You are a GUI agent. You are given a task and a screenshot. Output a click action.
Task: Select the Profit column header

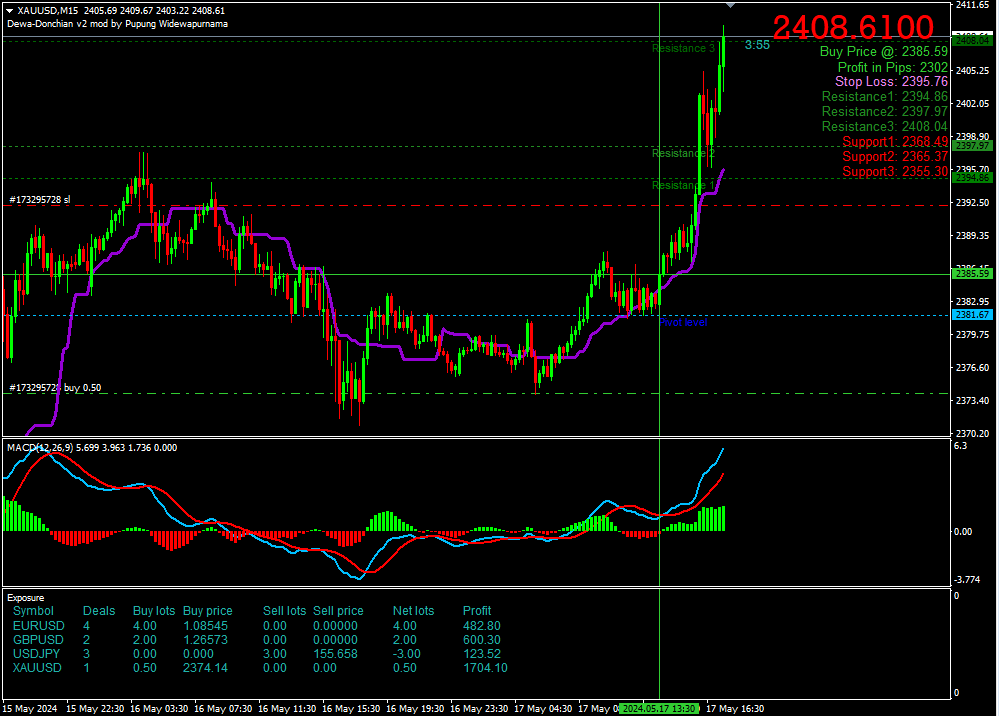pyautogui.click(x=477, y=611)
